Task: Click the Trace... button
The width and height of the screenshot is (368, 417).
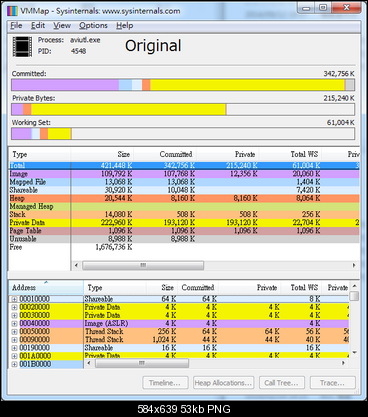Action: pyautogui.click(x=333, y=383)
